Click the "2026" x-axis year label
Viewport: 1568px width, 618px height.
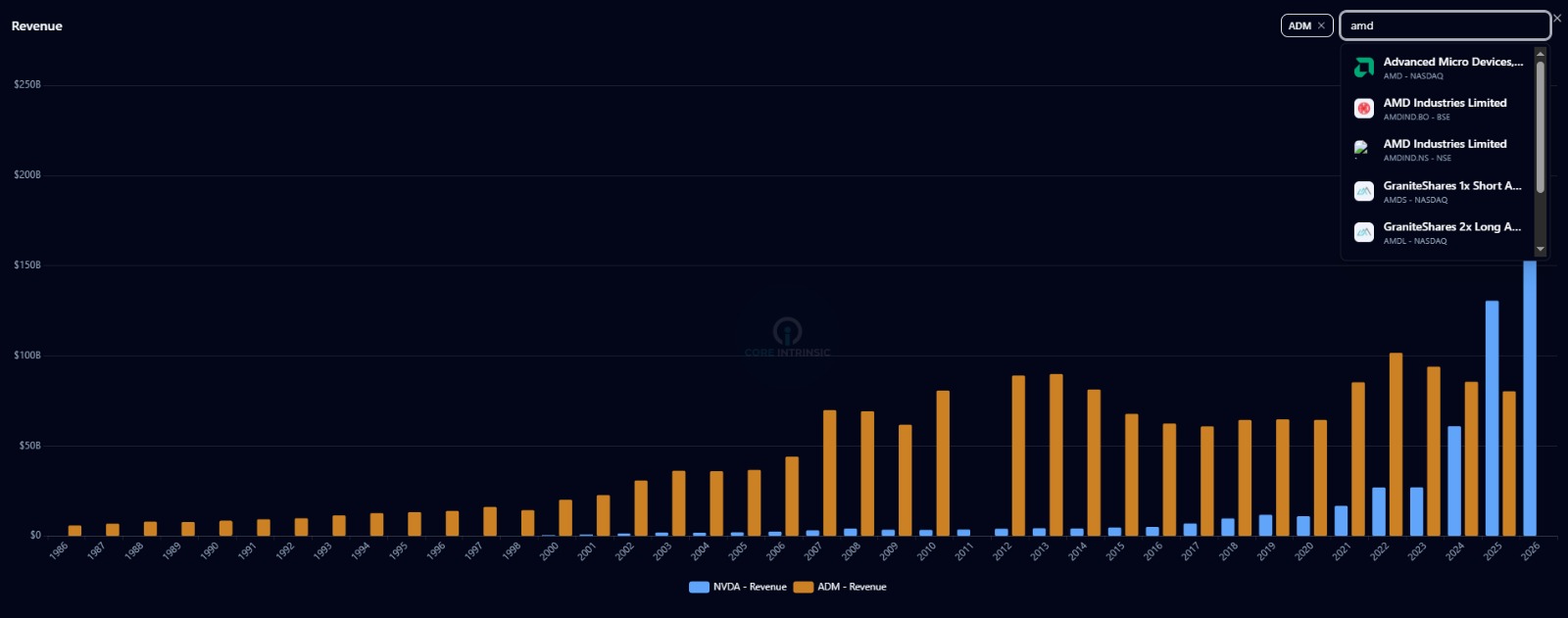pos(1530,551)
